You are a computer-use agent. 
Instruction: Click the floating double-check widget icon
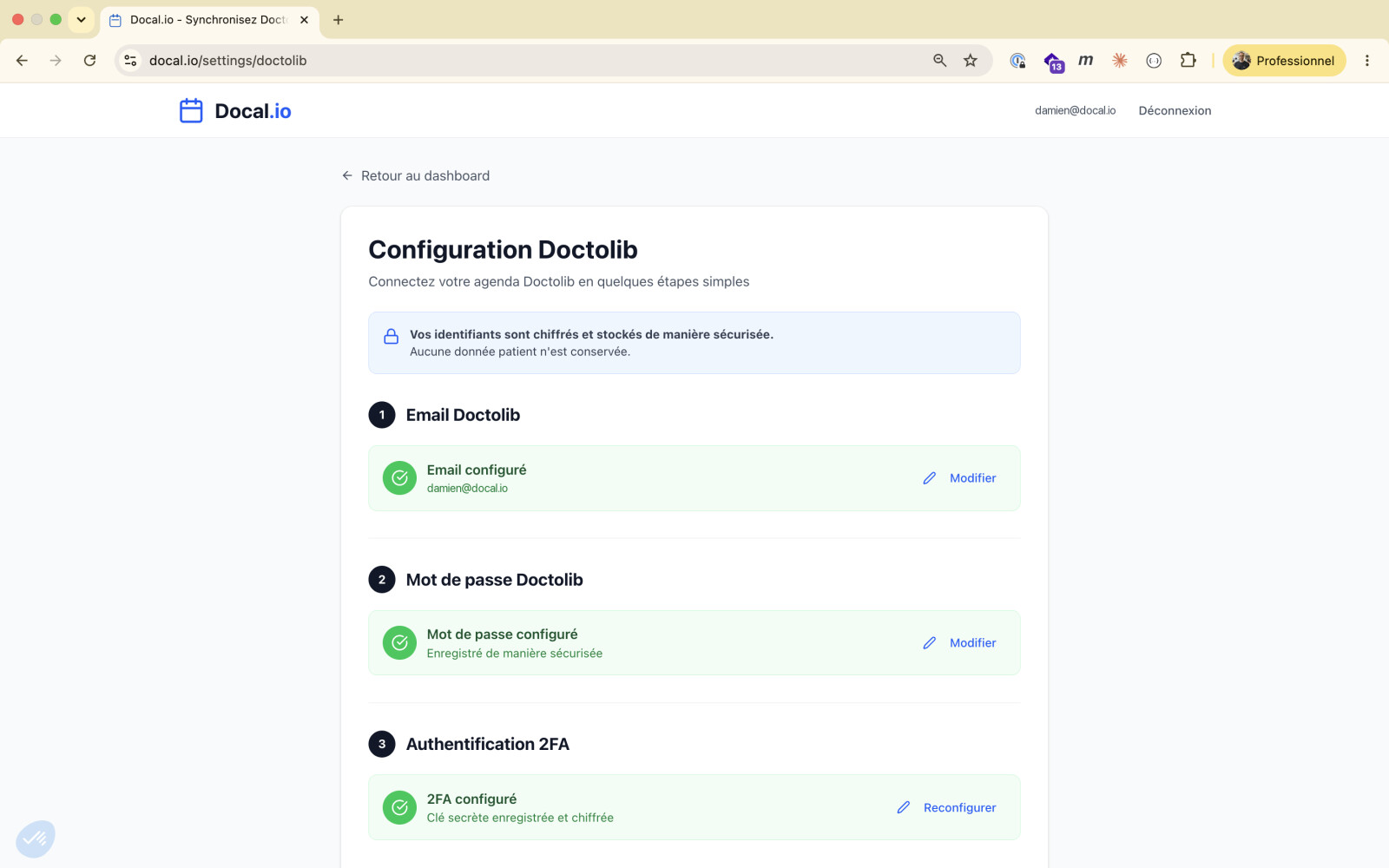click(x=36, y=838)
